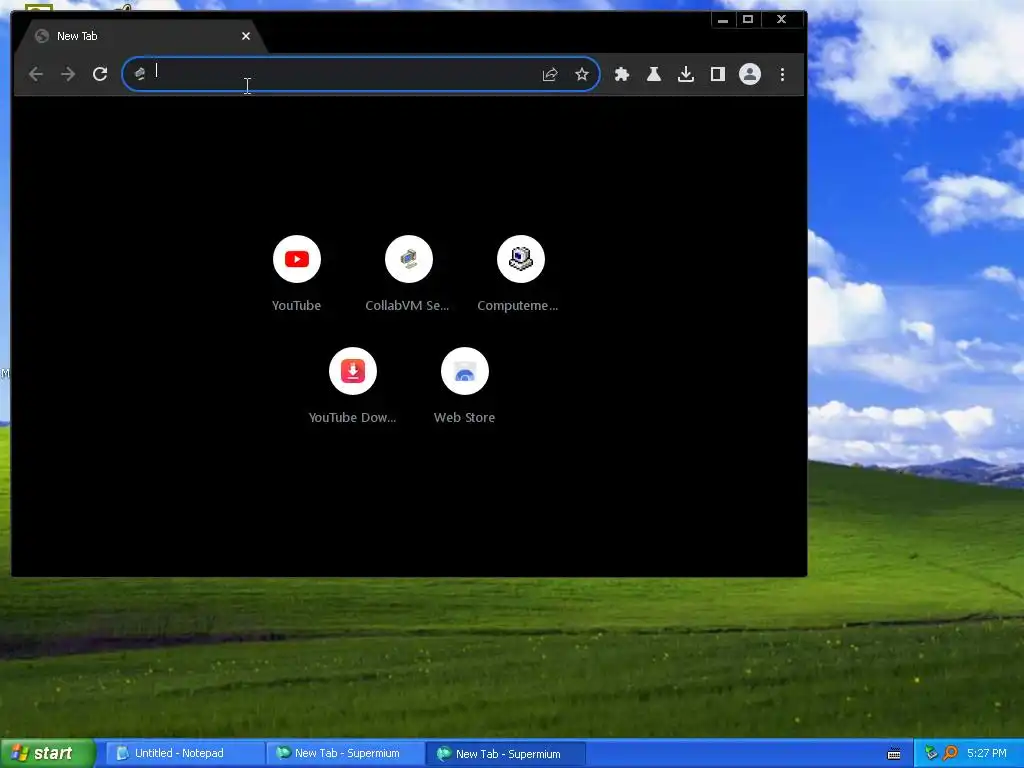Open the Experiments flask icon
Viewport: 1024px width, 768px height.
click(654, 74)
